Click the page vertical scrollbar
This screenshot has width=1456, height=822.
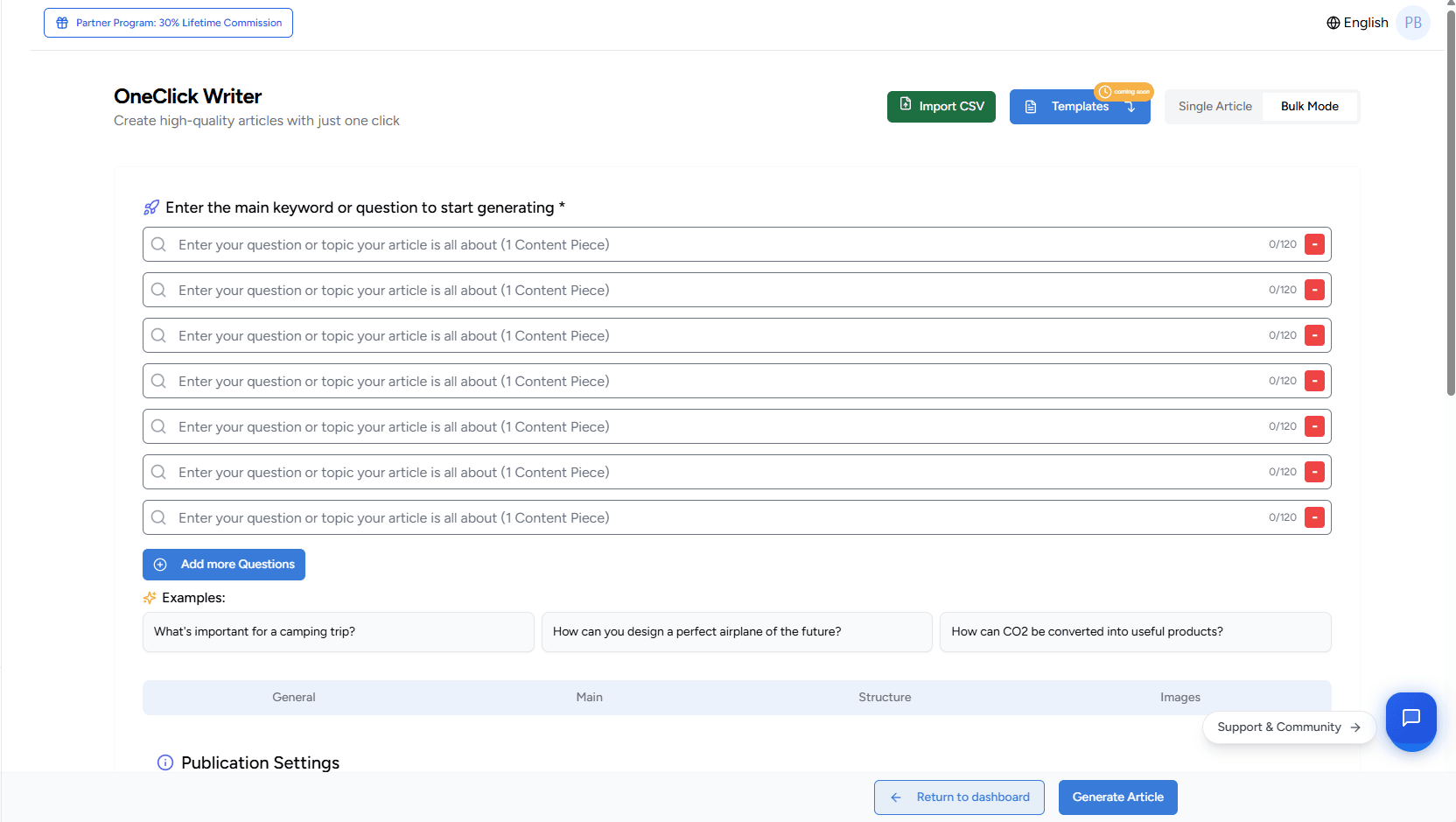coord(1450,201)
